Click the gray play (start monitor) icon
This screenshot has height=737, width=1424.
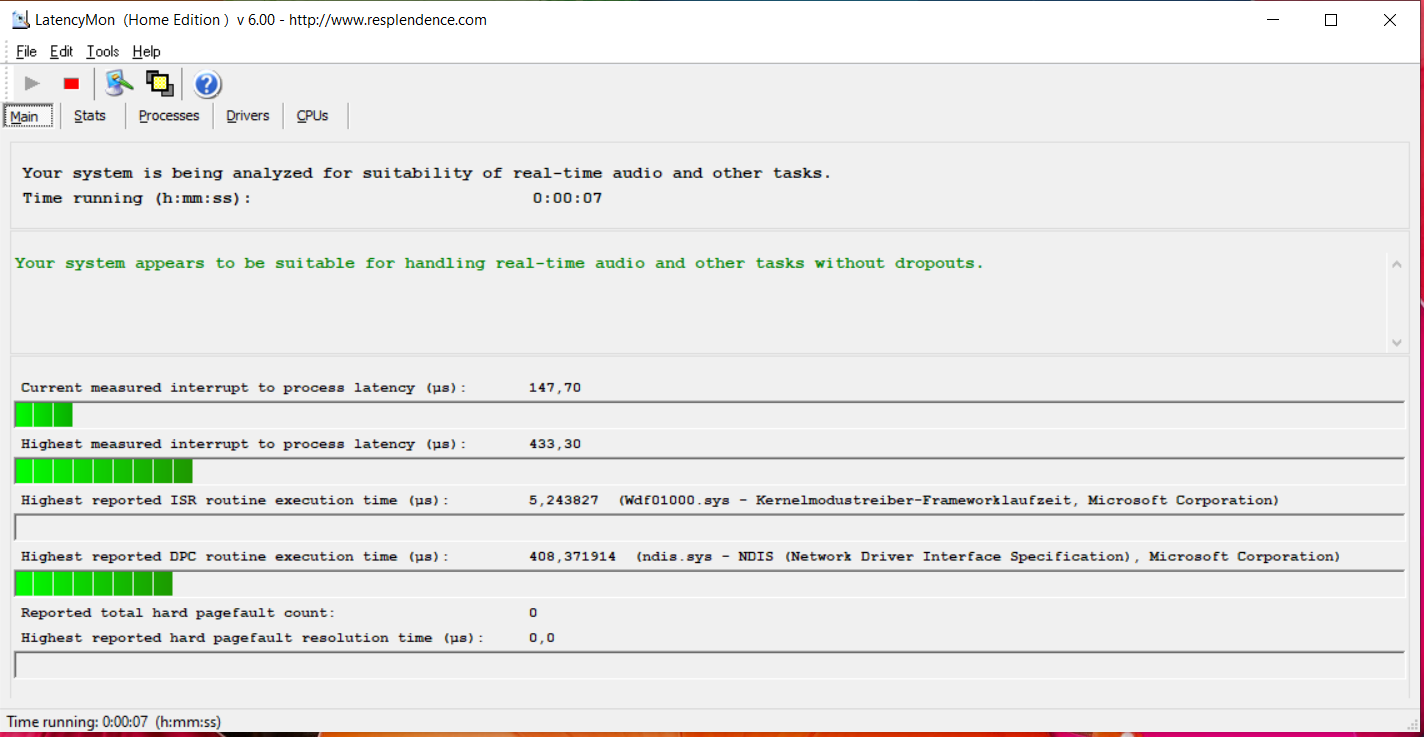click(x=33, y=84)
